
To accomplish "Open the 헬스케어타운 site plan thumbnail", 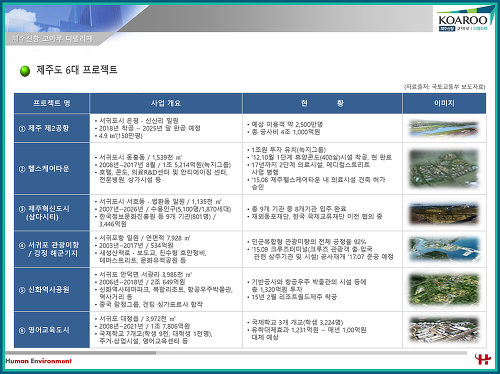I will pyautogui.click(x=444, y=169).
